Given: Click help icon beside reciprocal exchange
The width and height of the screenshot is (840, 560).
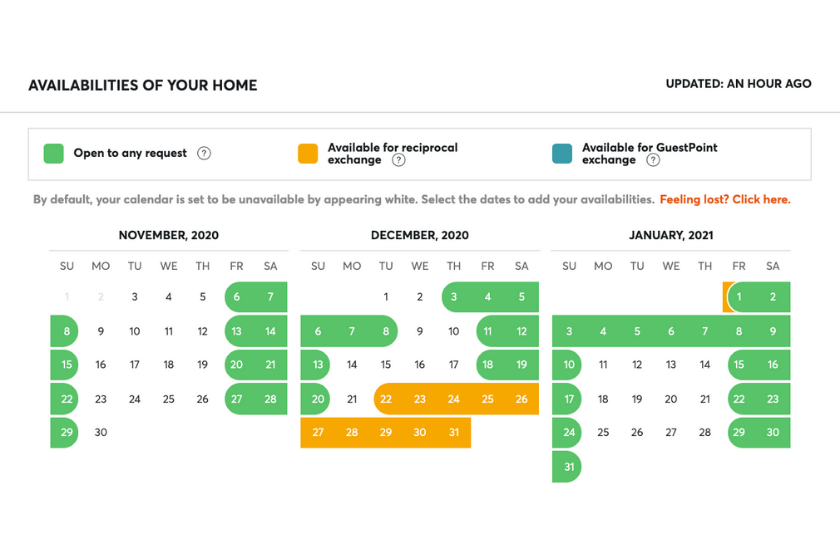Looking at the screenshot, I should point(398,160).
